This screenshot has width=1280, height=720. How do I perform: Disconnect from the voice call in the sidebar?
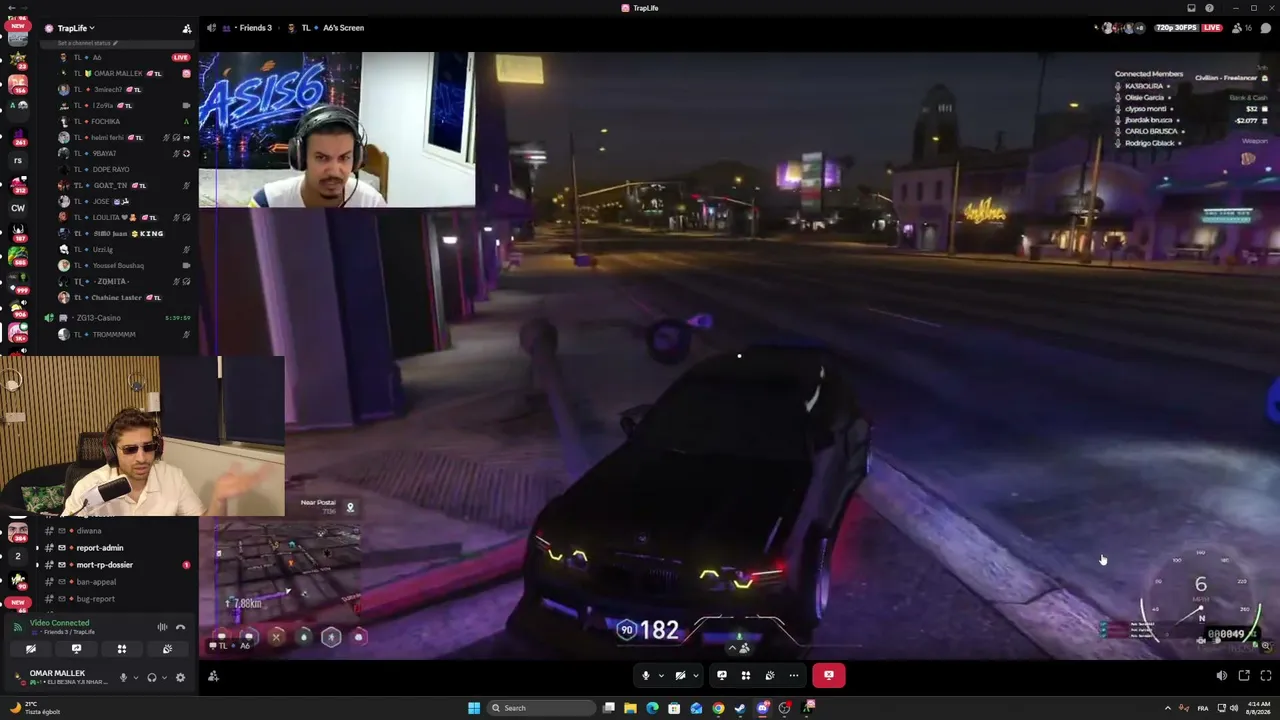pos(180,627)
